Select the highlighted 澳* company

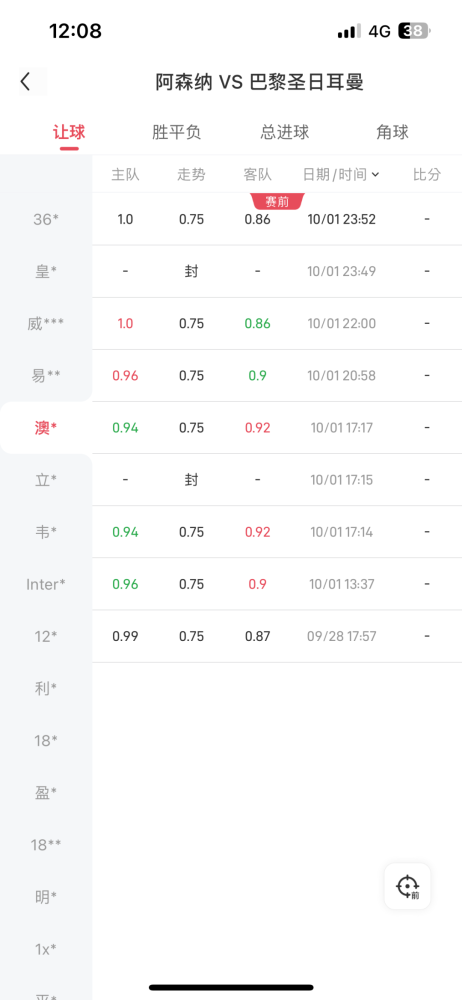pyautogui.click(x=46, y=428)
